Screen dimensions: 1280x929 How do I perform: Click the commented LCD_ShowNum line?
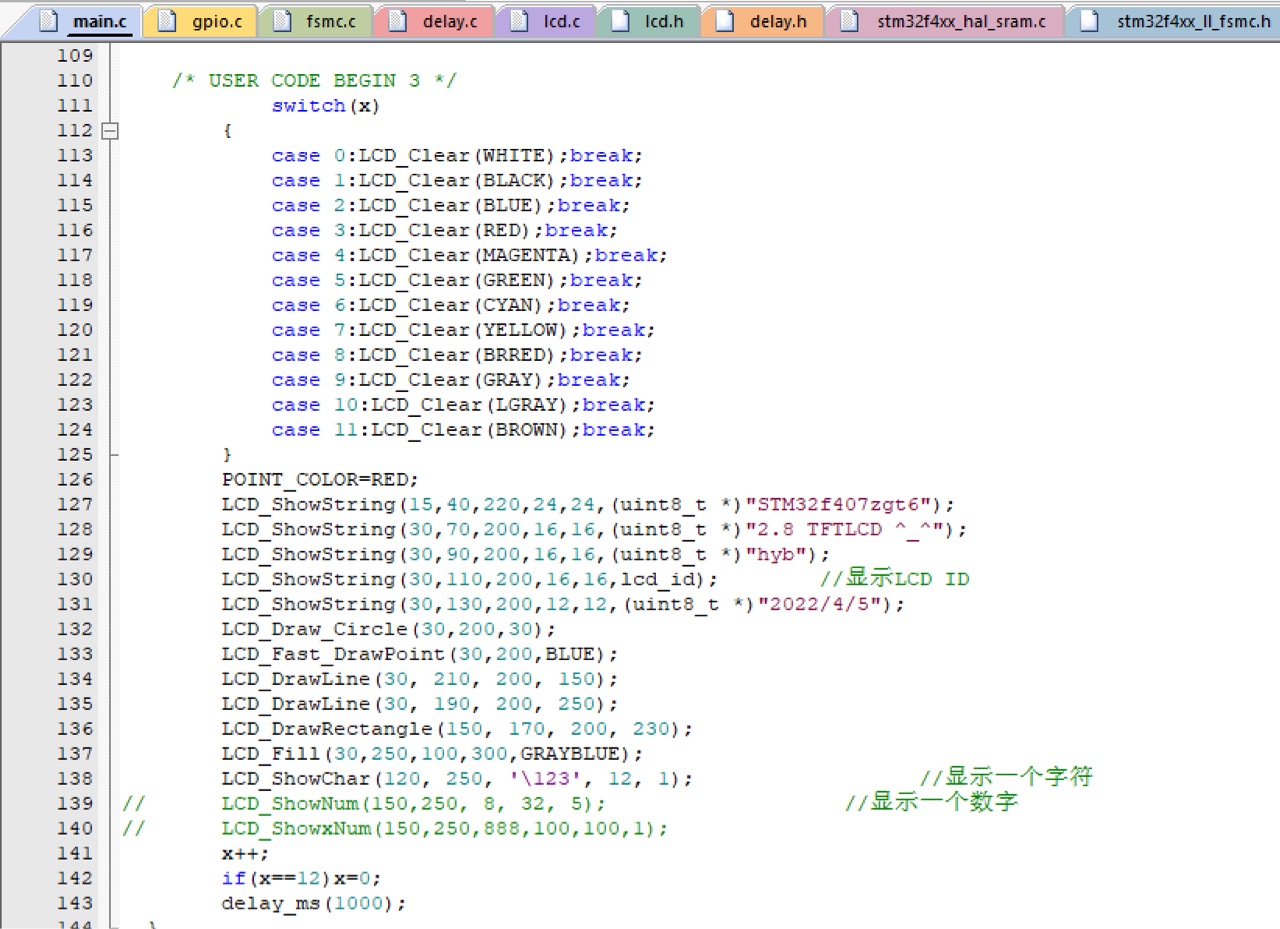click(413, 804)
